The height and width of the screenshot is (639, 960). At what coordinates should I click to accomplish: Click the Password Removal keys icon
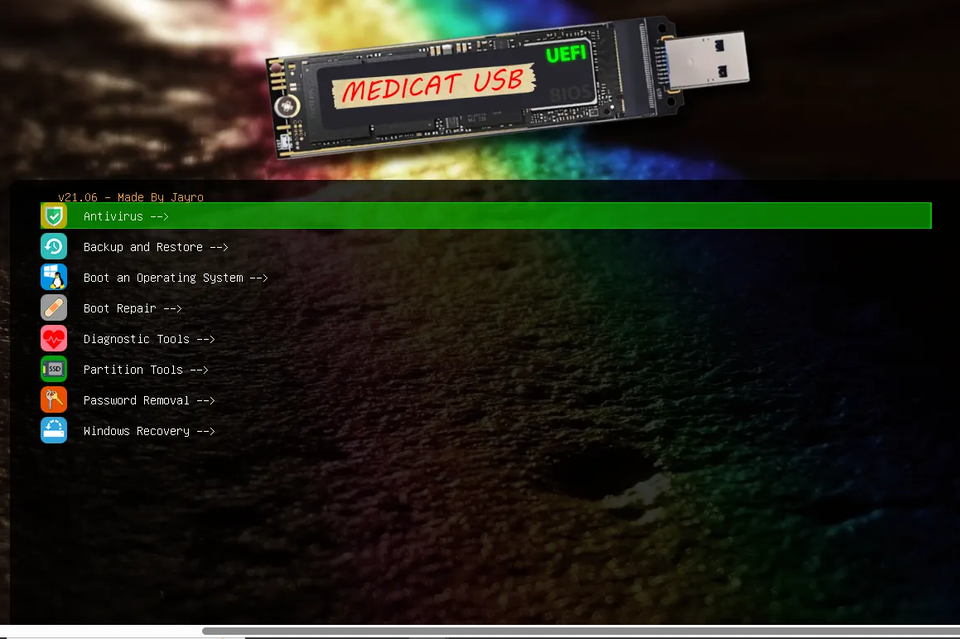point(54,400)
